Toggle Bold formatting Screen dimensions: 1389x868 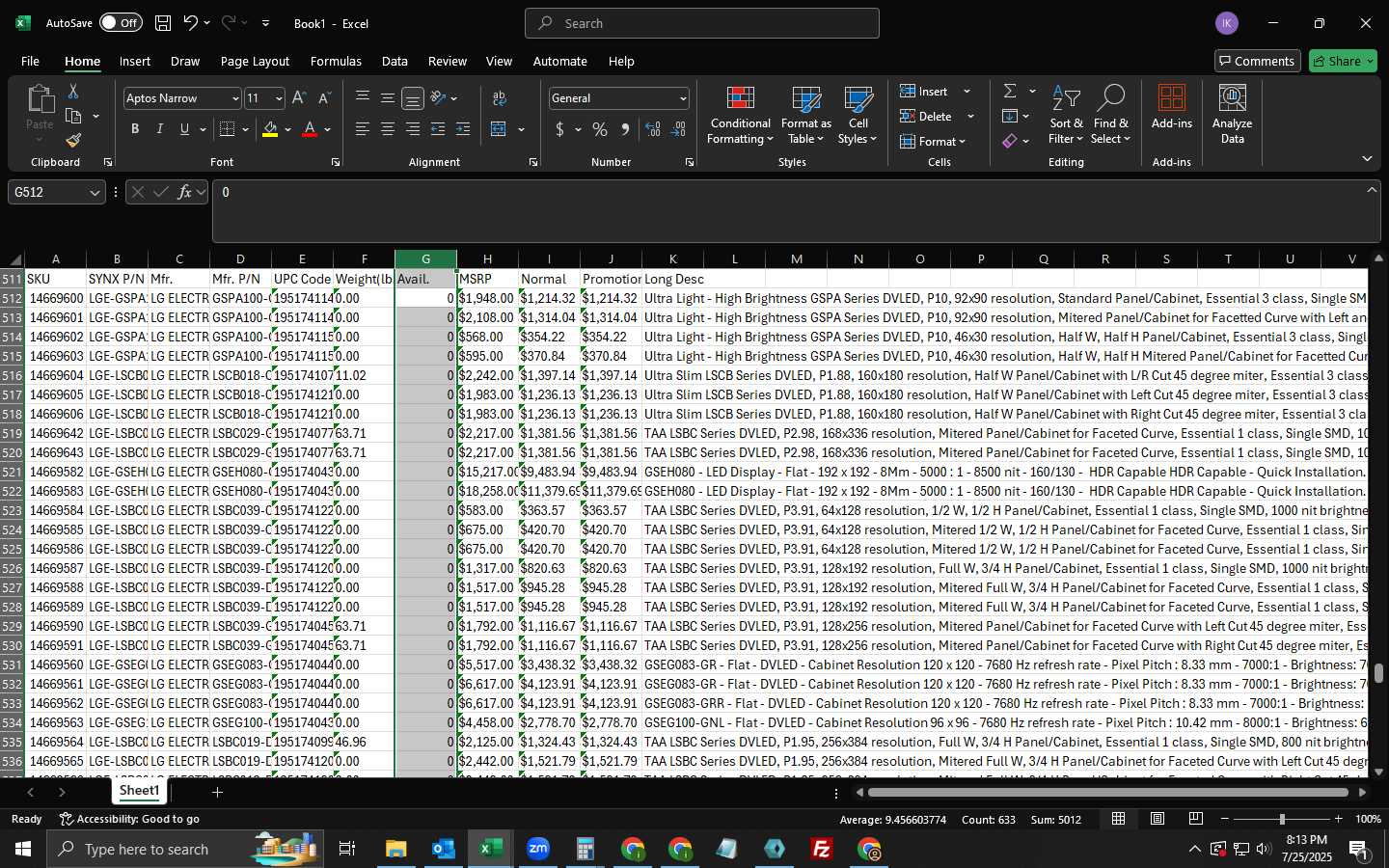pos(135,129)
